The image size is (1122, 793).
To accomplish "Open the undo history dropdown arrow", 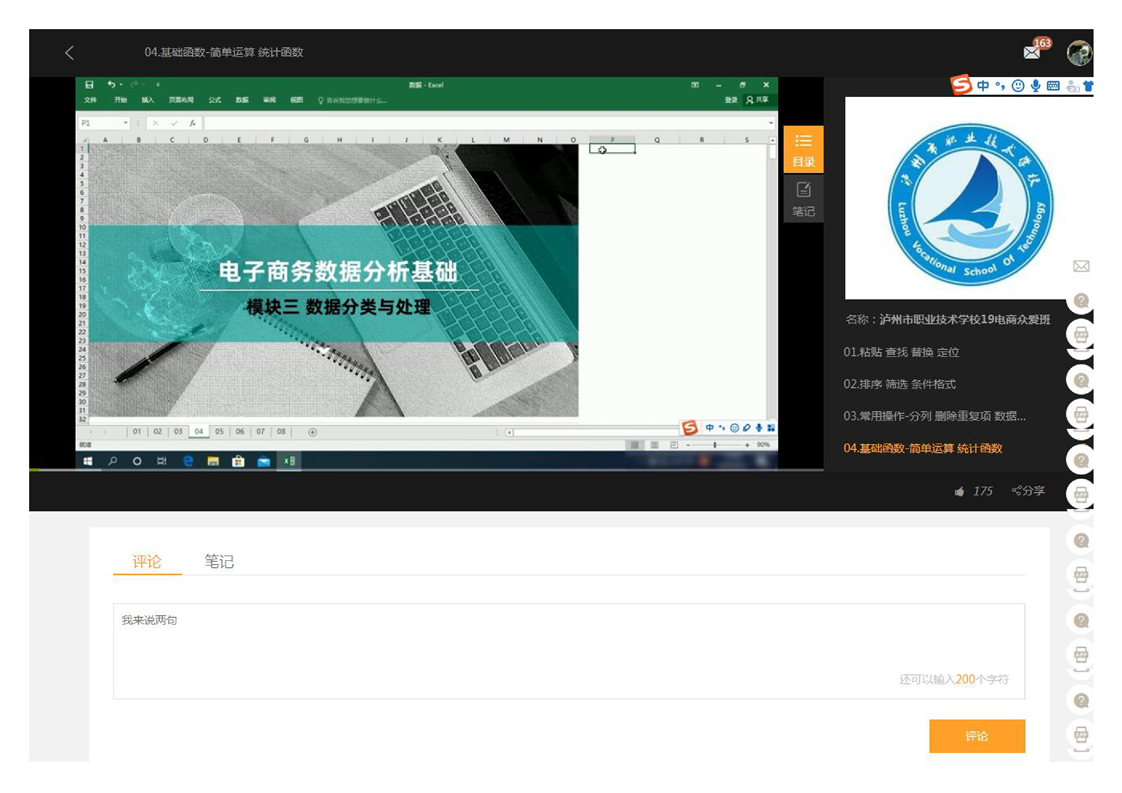I will 121,85.
